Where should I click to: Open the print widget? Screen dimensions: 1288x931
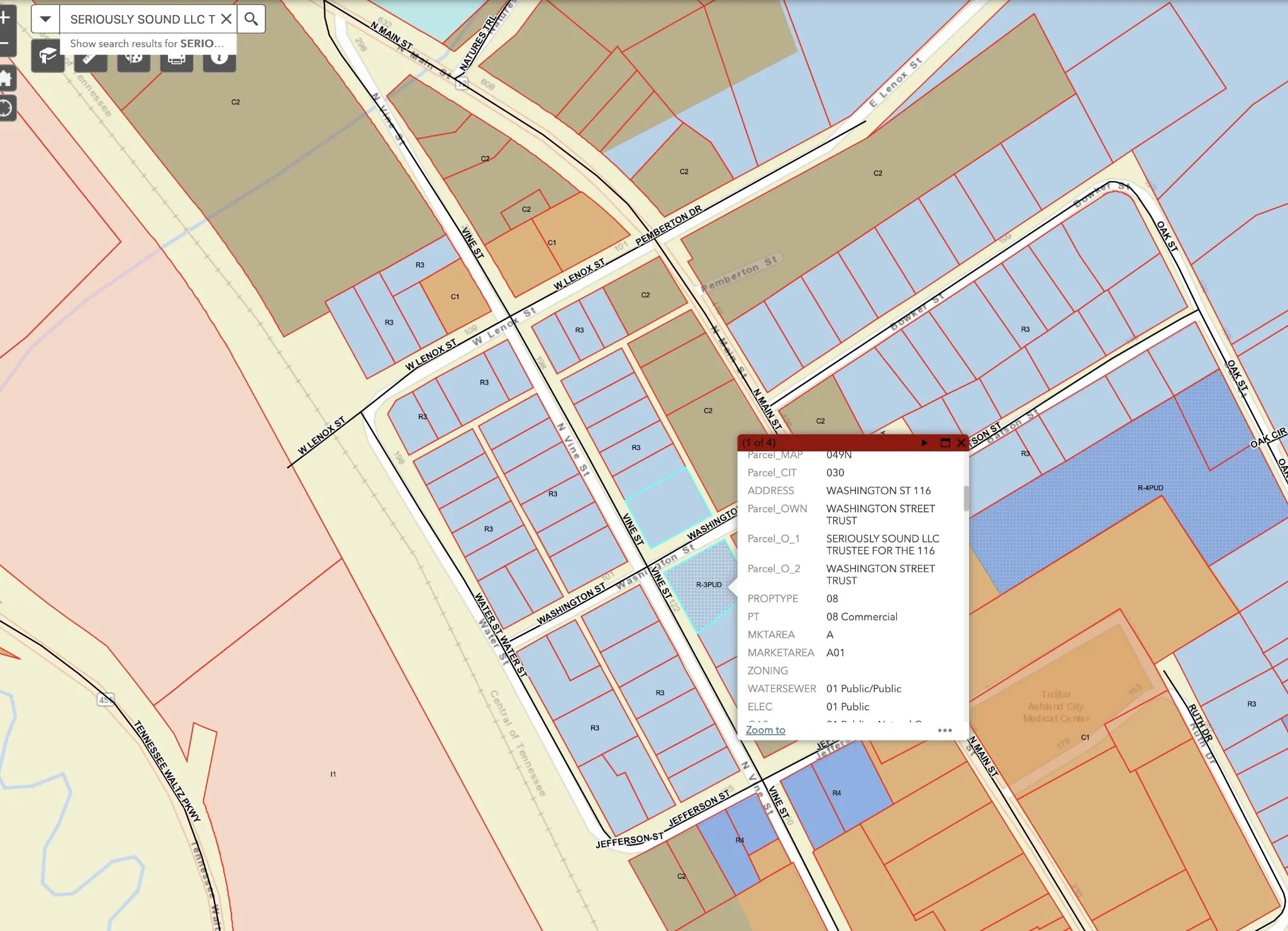[176, 62]
